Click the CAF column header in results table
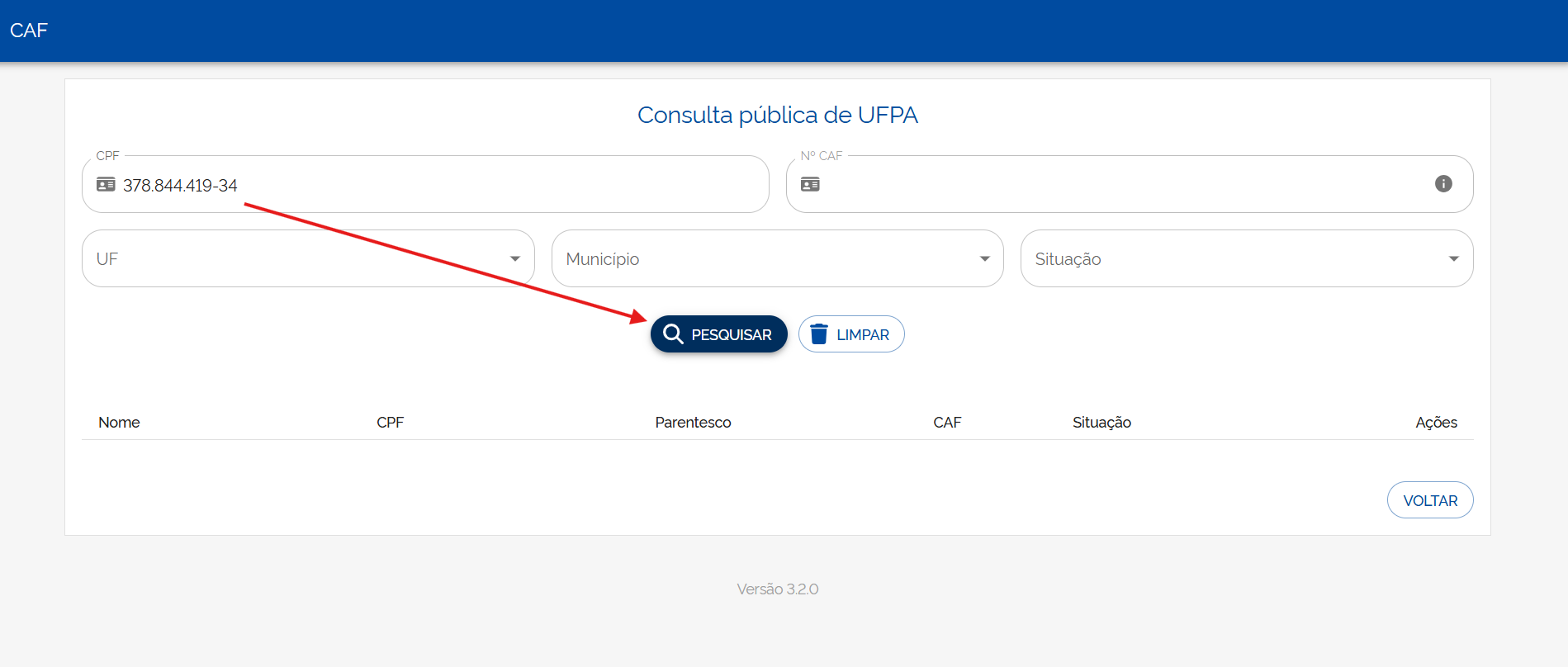This screenshot has height=667, width=1568. point(947,423)
